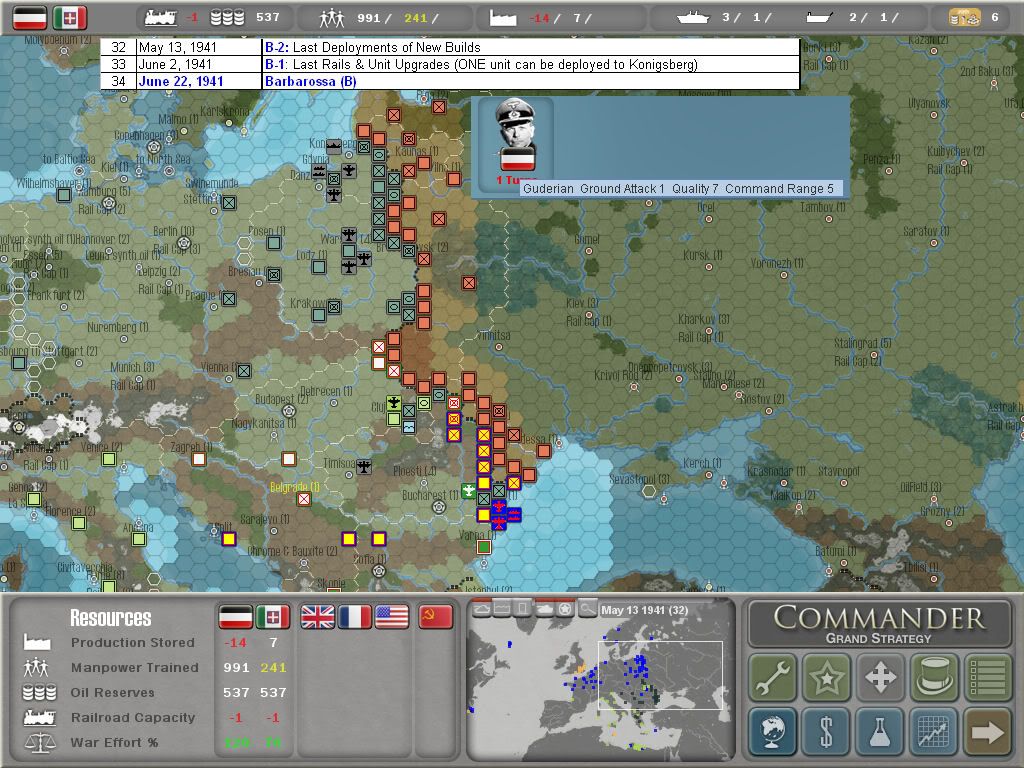Toggle the star filter above minimap
Viewport: 1024px width, 768px height.
566,608
